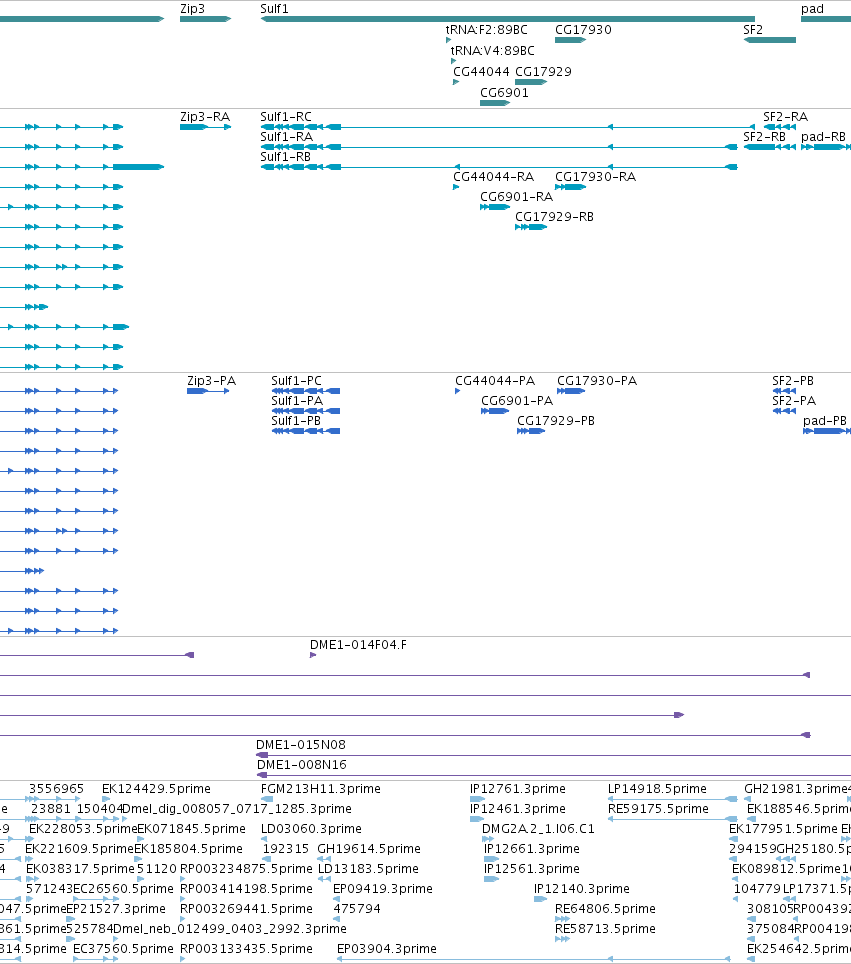Open the CG6901 gene label
This screenshot has width=851, height=964.
[504, 92]
